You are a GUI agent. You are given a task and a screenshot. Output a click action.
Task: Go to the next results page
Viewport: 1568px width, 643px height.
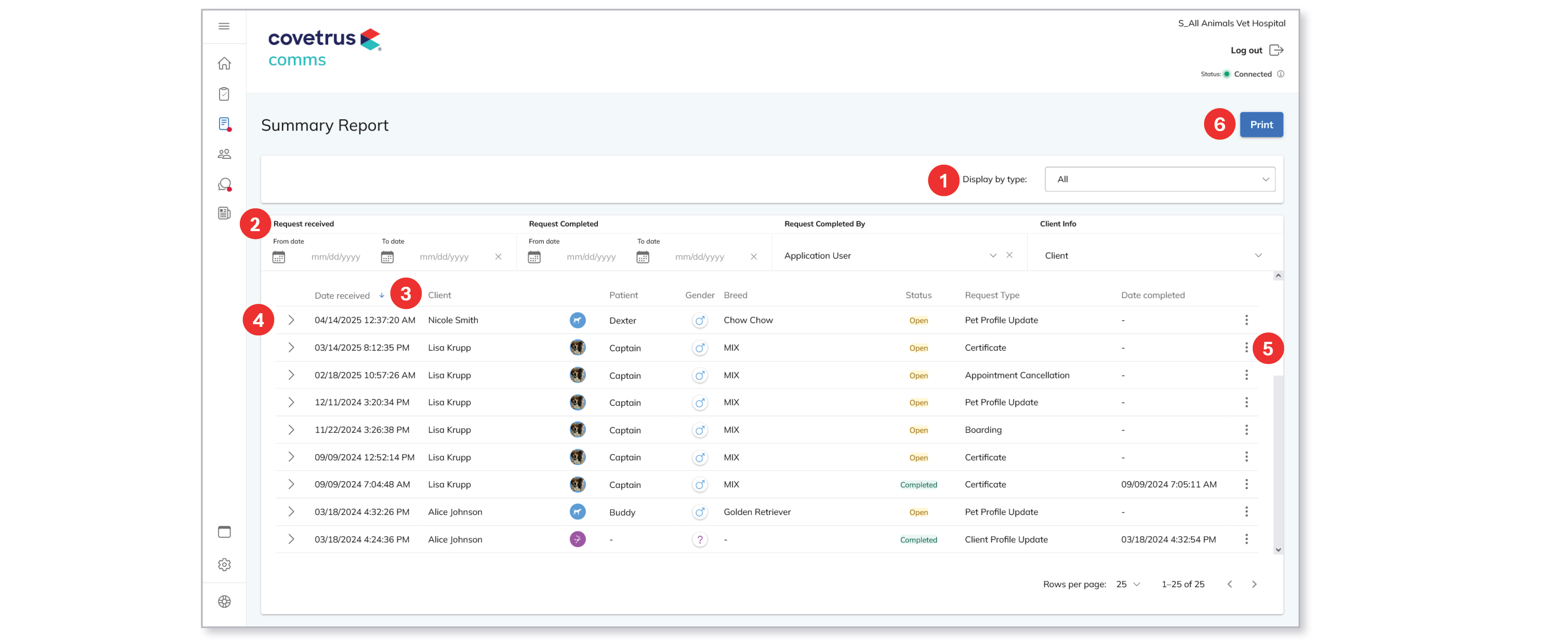click(1254, 584)
